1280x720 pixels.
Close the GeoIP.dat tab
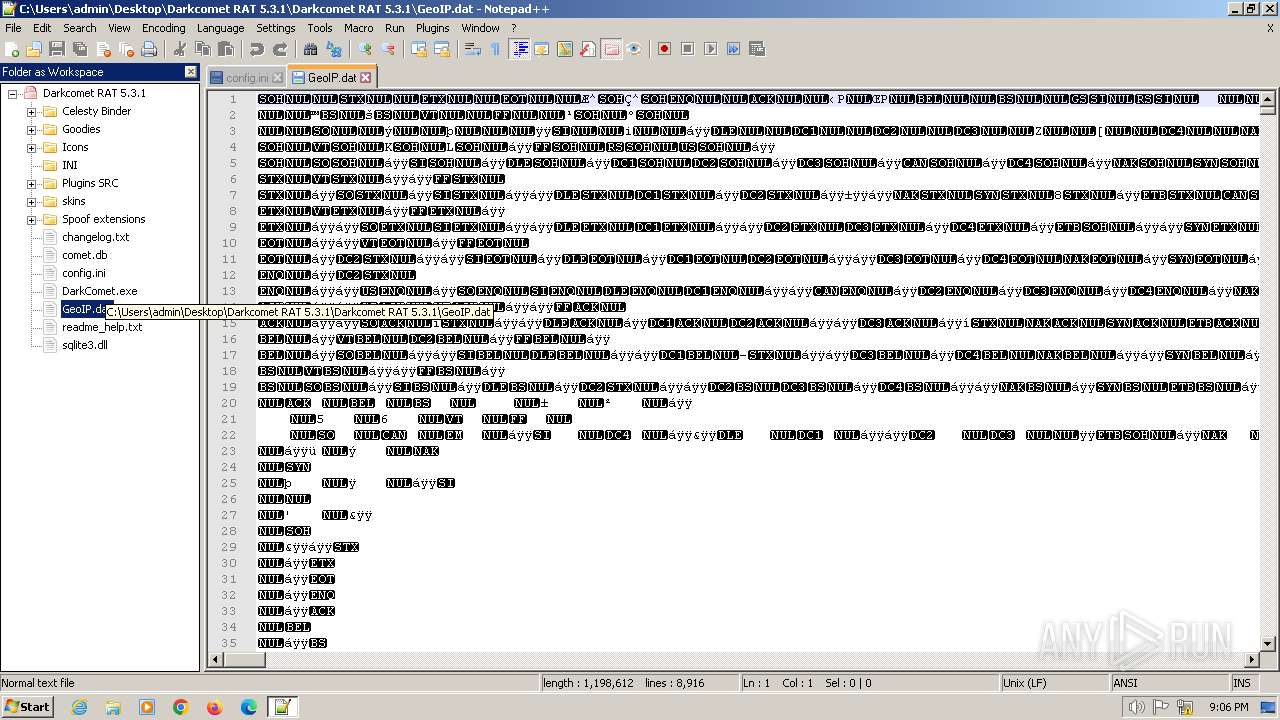click(365, 77)
